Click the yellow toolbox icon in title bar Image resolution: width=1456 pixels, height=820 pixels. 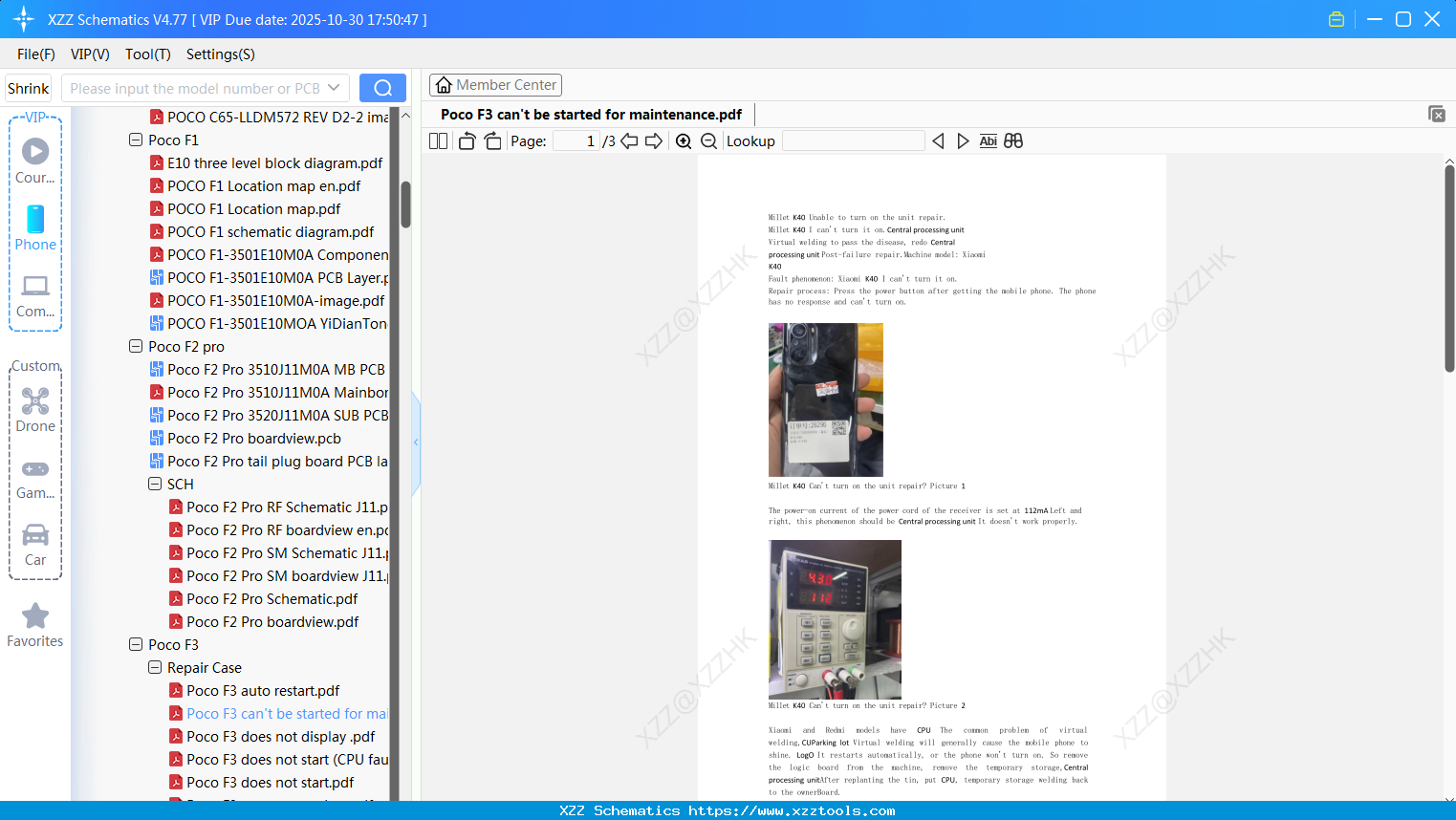click(1336, 19)
